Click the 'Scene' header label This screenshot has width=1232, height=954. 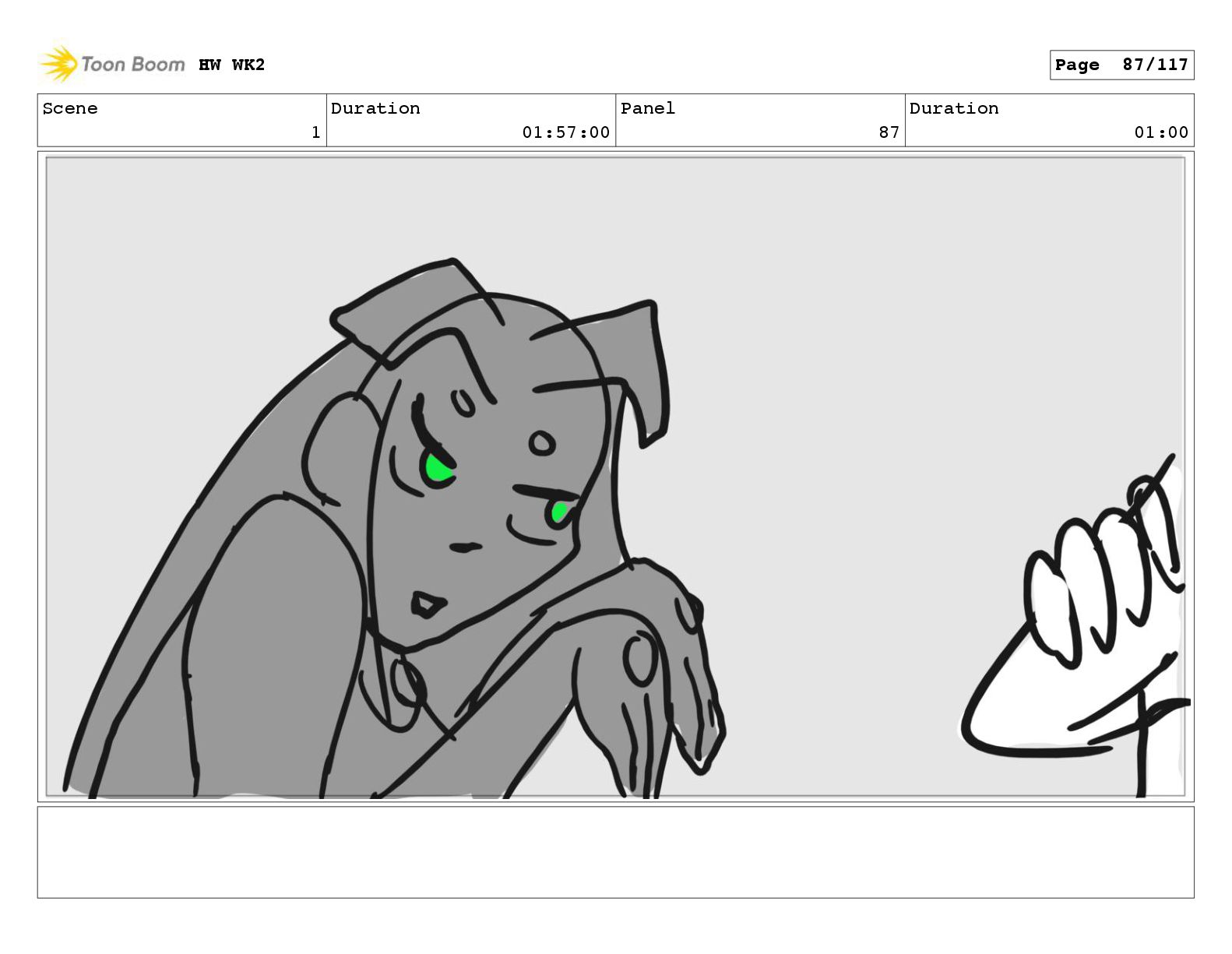point(70,108)
